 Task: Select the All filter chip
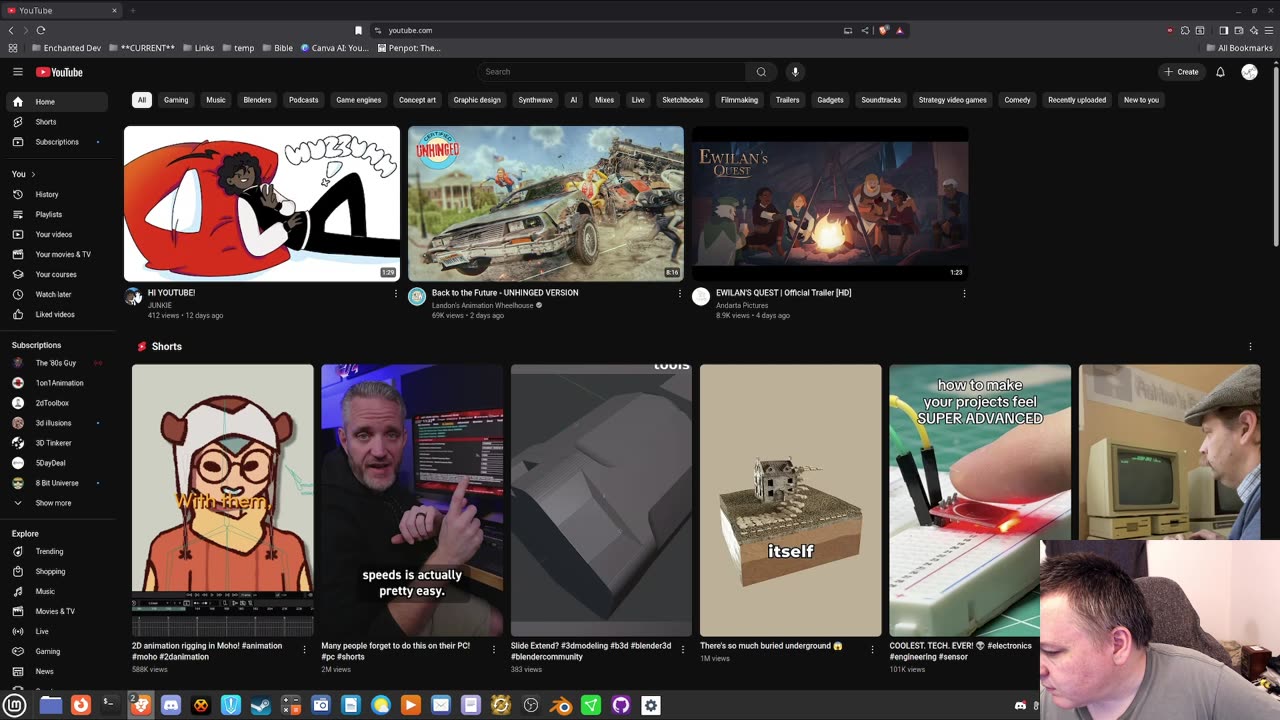(x=142, y=100)
